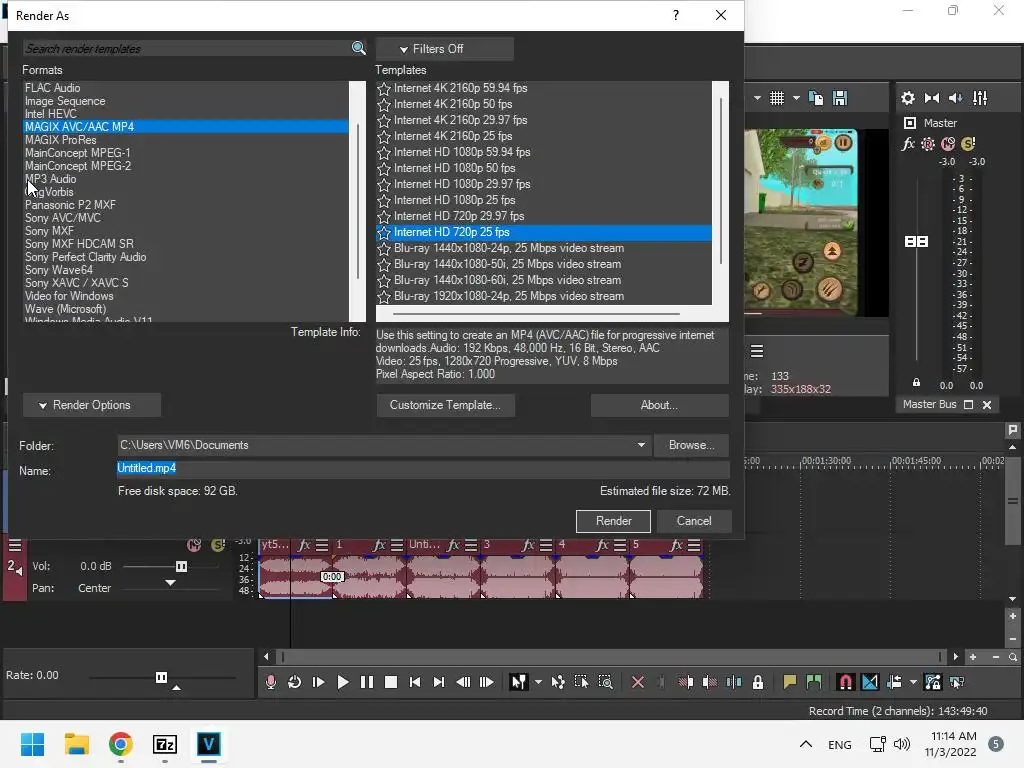The image size is (1024, 768).
Task: Click the Play button in transport bar
Action: 342,682
